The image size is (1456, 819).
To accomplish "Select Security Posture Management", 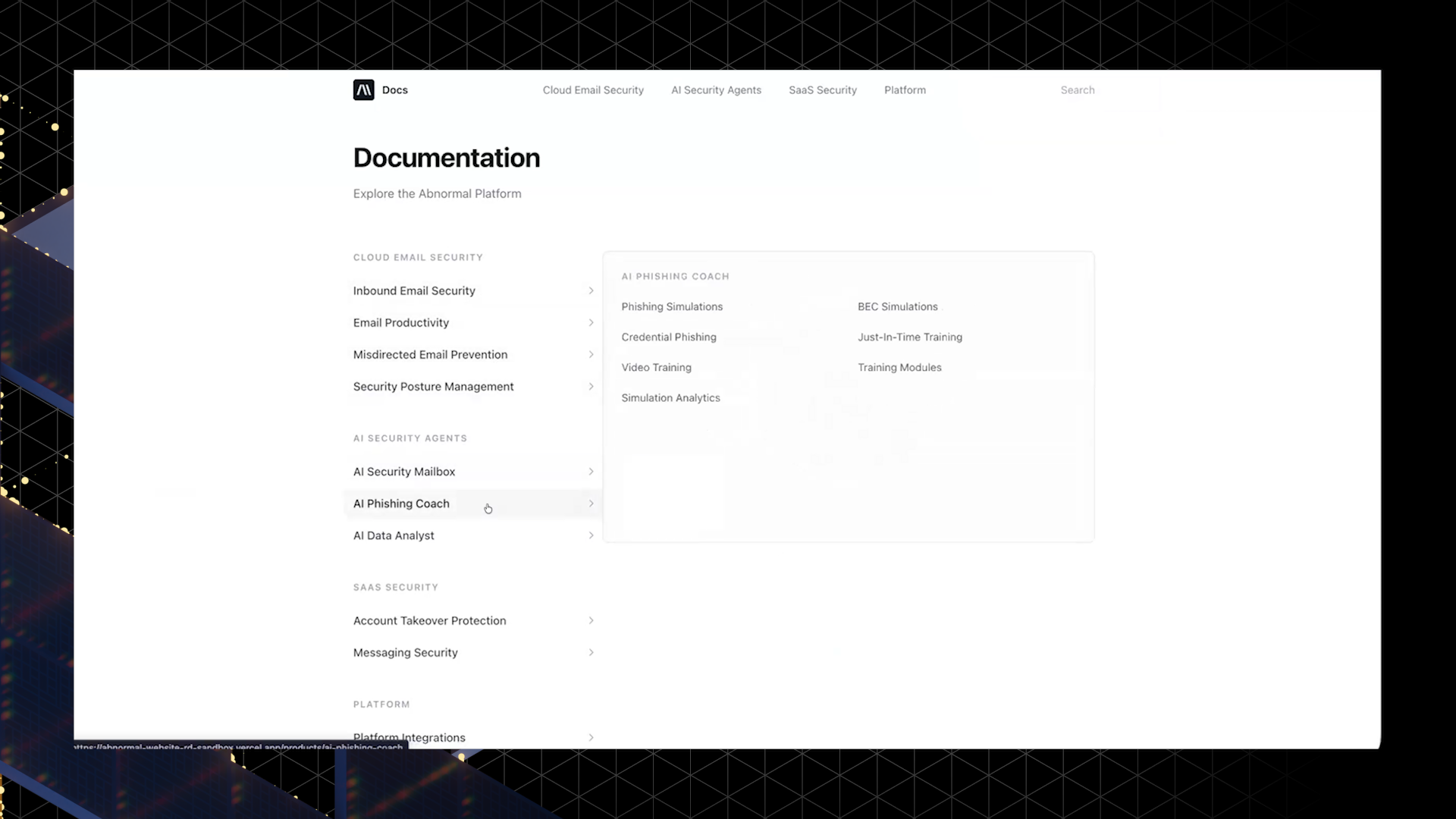I will (433, 387).
